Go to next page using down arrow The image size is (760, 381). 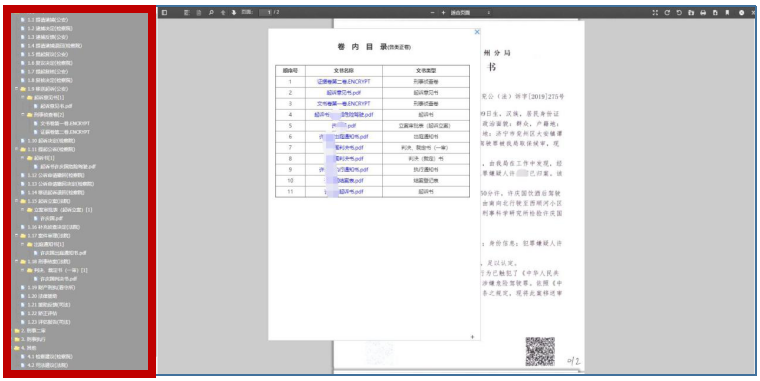tap(234, 13)
